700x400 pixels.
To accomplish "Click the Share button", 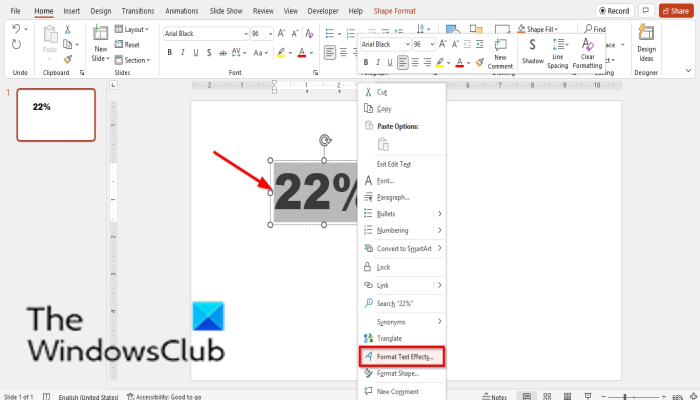I will [676, 11].
